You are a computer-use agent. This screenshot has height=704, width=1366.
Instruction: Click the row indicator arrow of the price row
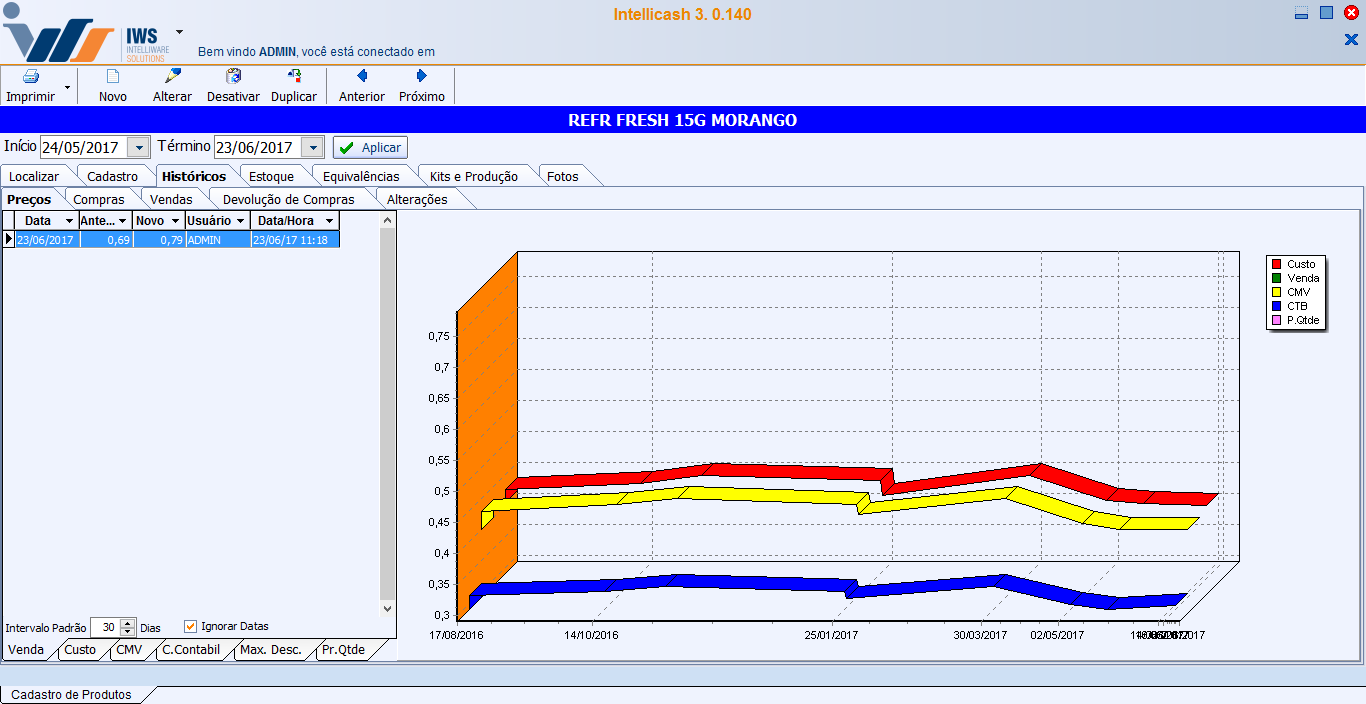tap(8, 240)
